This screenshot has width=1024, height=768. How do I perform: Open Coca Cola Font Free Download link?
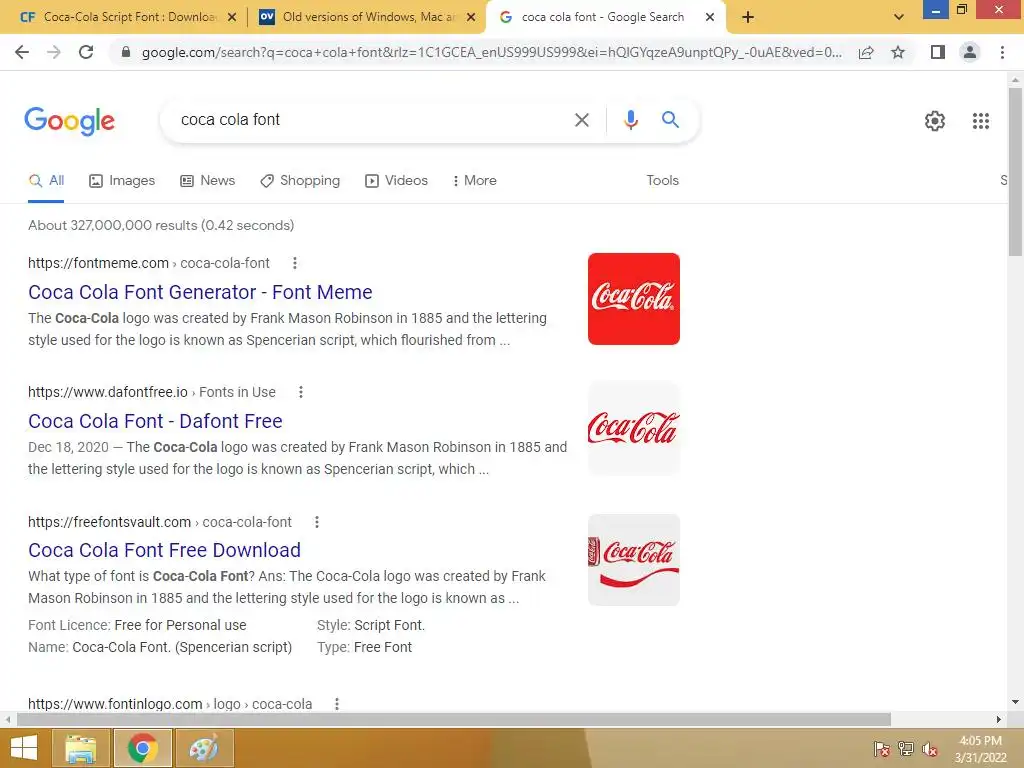tap(165, 551)
